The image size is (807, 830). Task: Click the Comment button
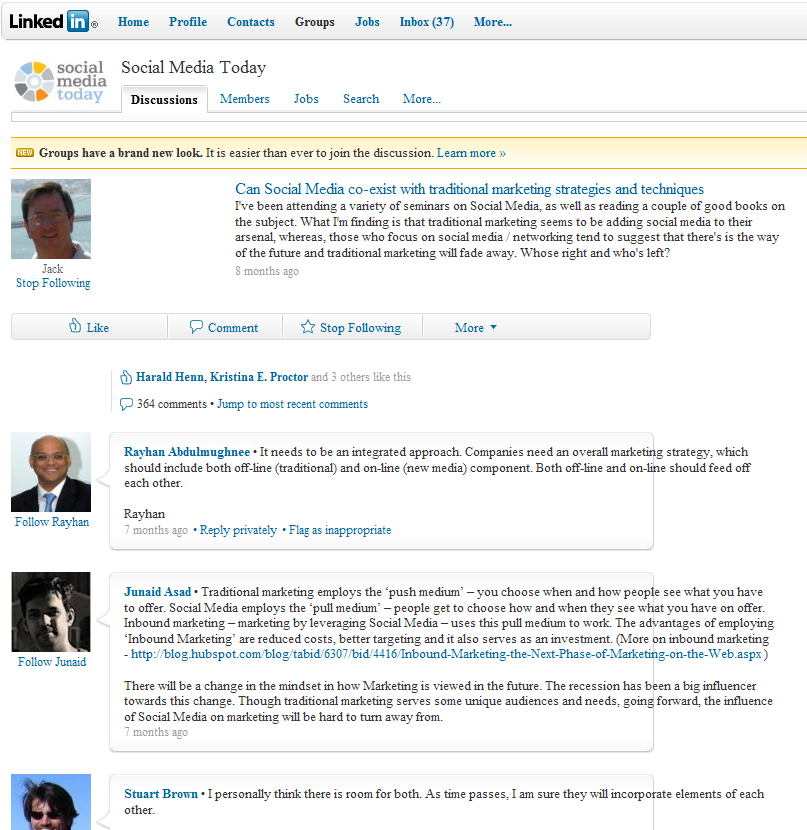[x=224, y=327]
